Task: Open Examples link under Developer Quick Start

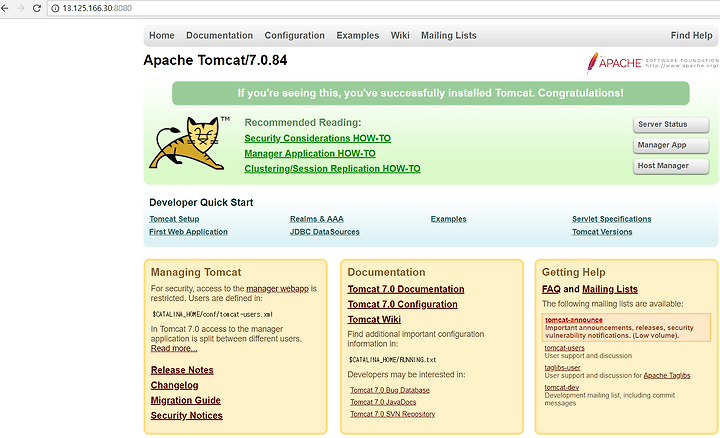Action: [x=449, y=219]
